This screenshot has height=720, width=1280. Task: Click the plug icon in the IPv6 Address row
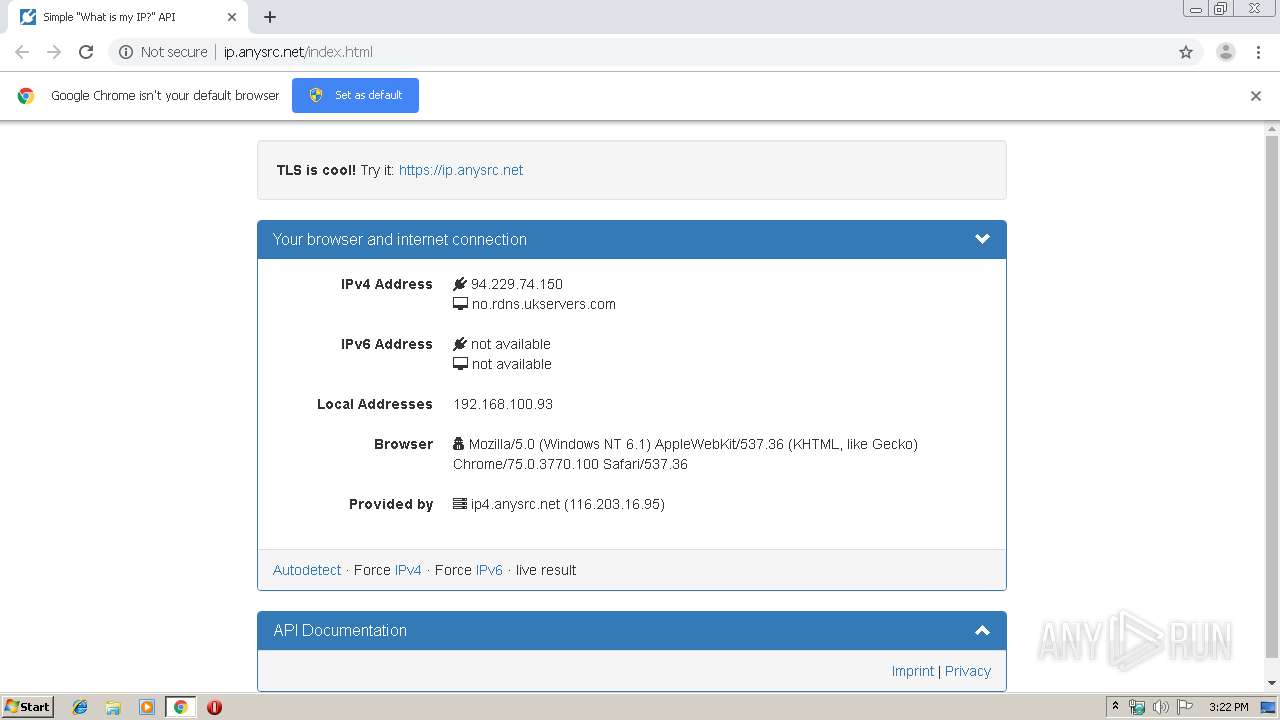coord(460,344)
